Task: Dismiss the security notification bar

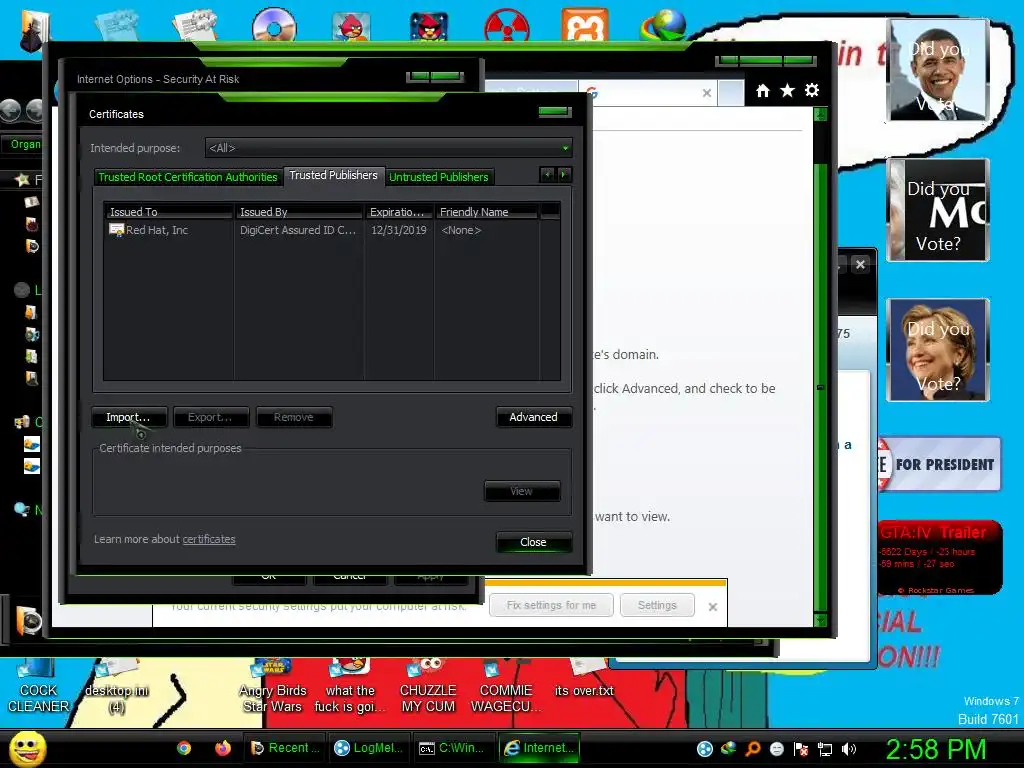Action: (x=713, y=607)
